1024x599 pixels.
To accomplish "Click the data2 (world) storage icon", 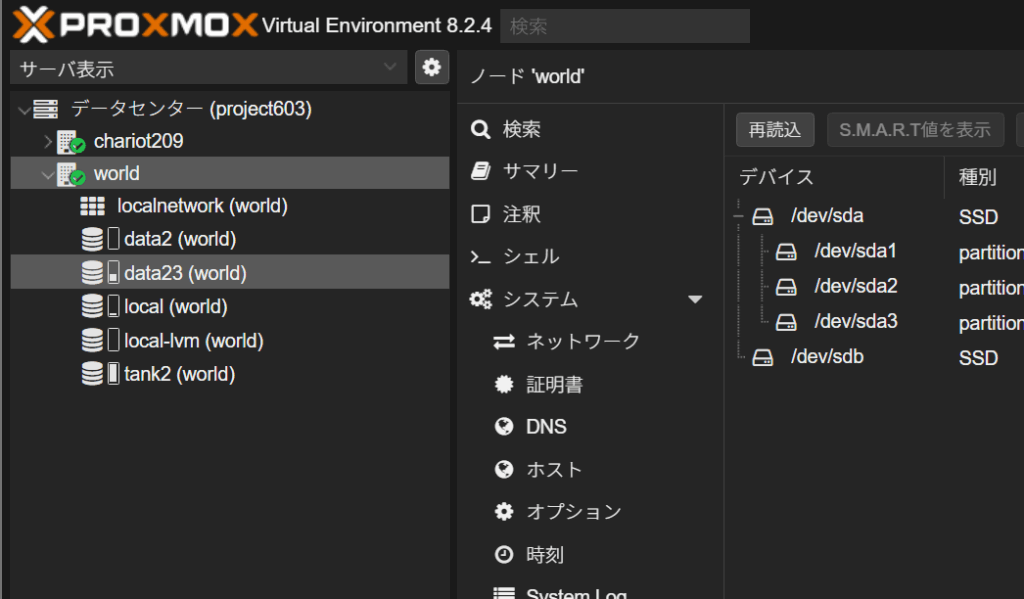I will point(99,239).
